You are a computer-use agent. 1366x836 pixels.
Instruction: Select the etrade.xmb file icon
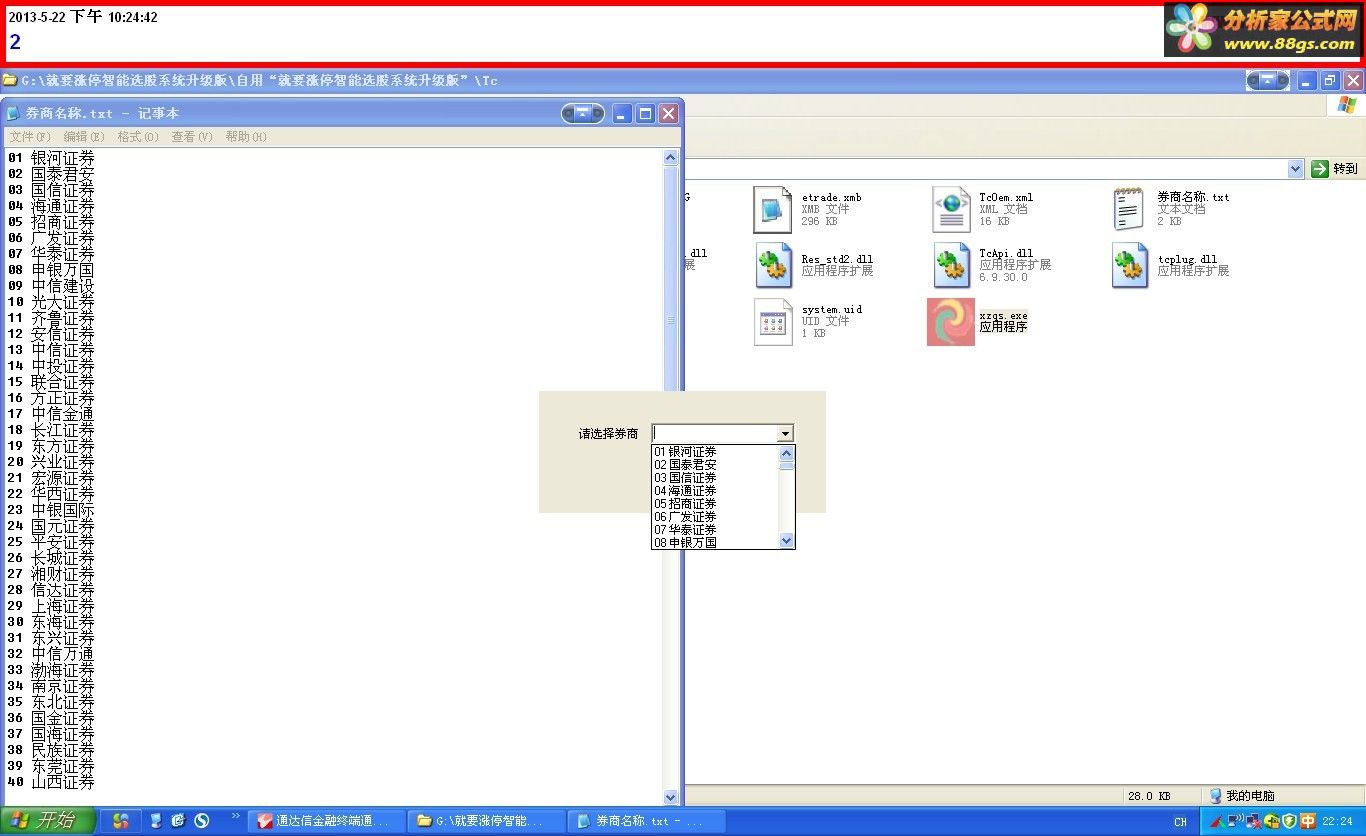coord(773,209)
